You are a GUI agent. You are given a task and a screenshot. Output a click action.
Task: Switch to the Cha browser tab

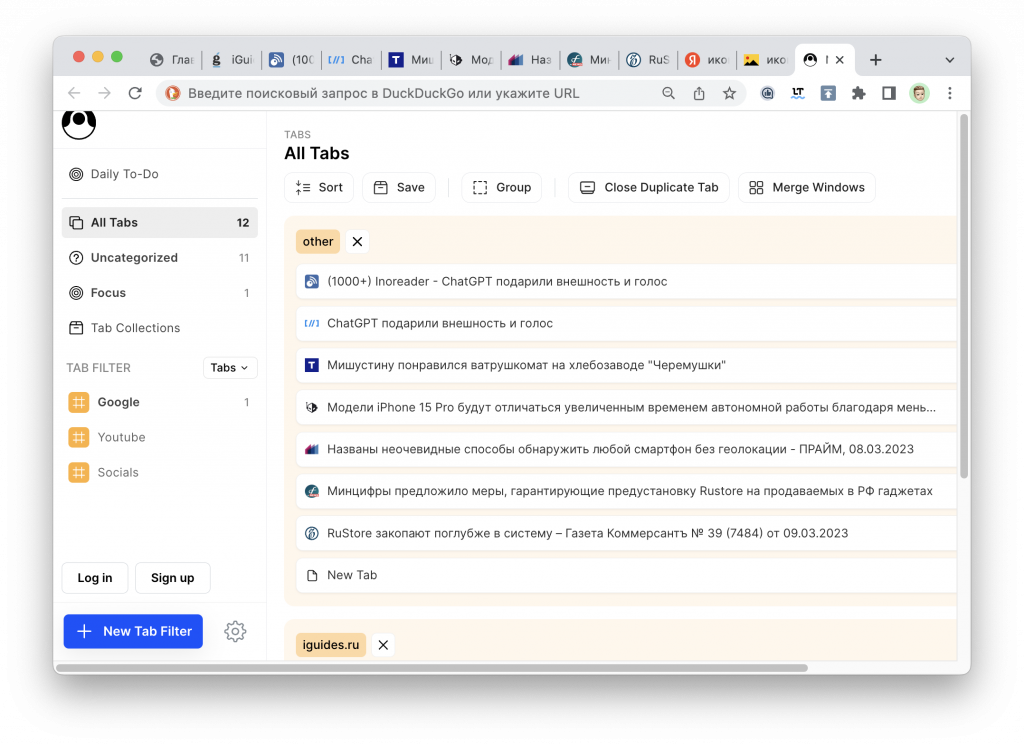350,60
